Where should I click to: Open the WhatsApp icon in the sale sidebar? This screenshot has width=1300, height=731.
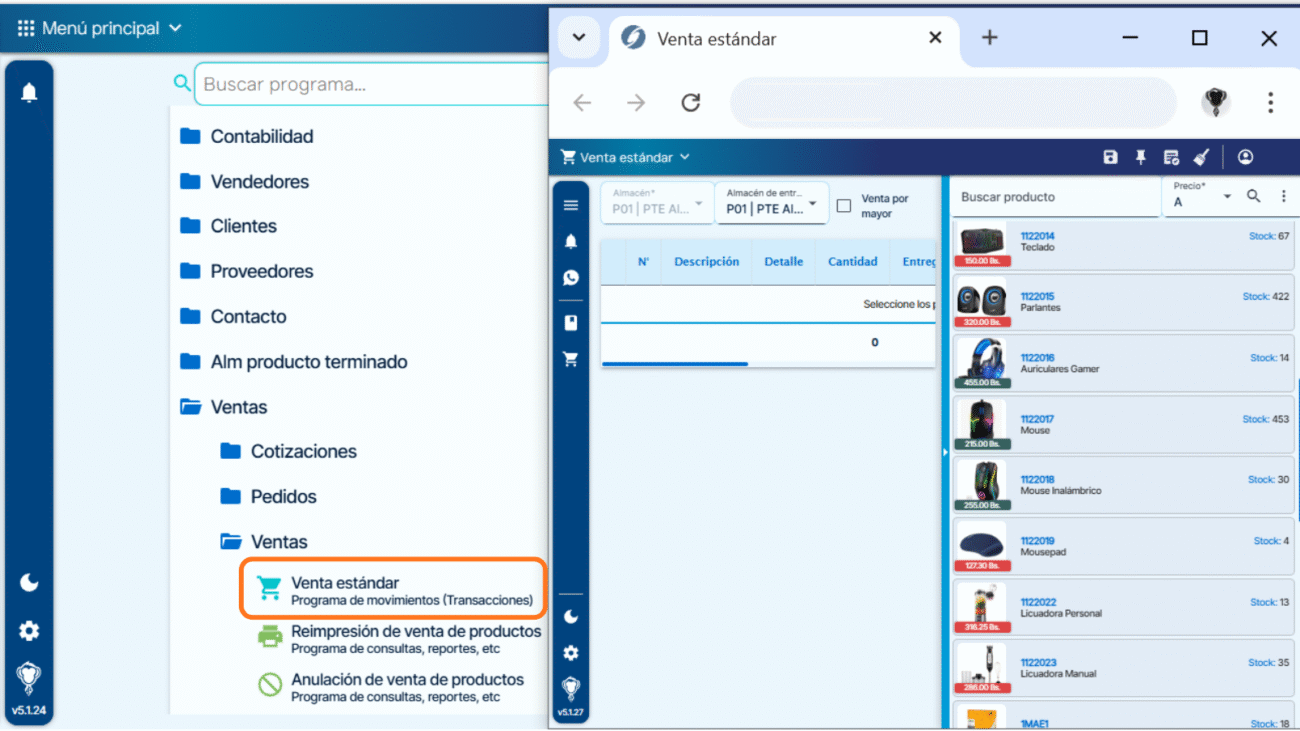coord(571,278)
